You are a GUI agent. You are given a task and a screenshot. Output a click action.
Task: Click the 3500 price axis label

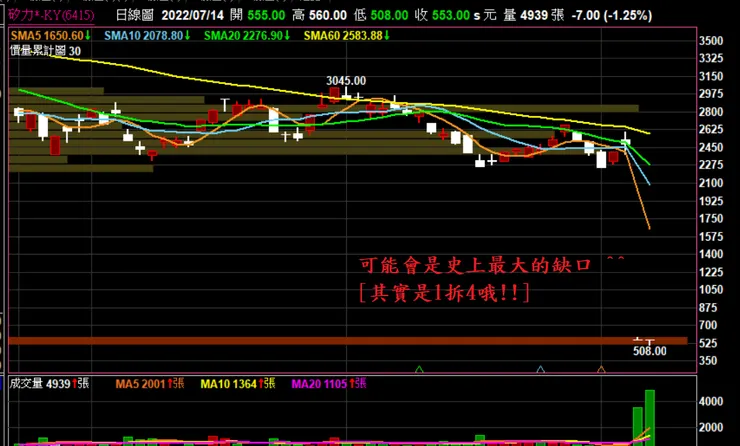coord(711,41)
